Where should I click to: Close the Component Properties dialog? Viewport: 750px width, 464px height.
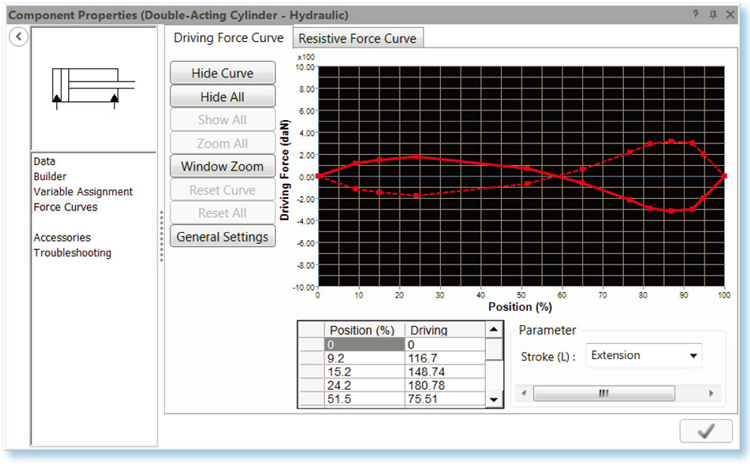click(x=730, y=14)
